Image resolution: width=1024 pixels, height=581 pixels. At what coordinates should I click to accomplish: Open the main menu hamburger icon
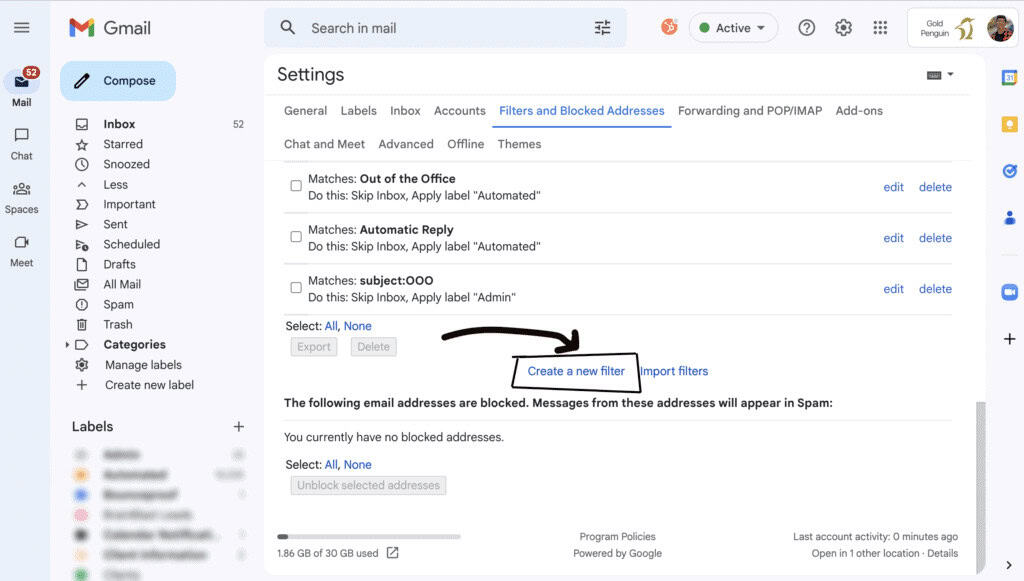pos(21,28)
